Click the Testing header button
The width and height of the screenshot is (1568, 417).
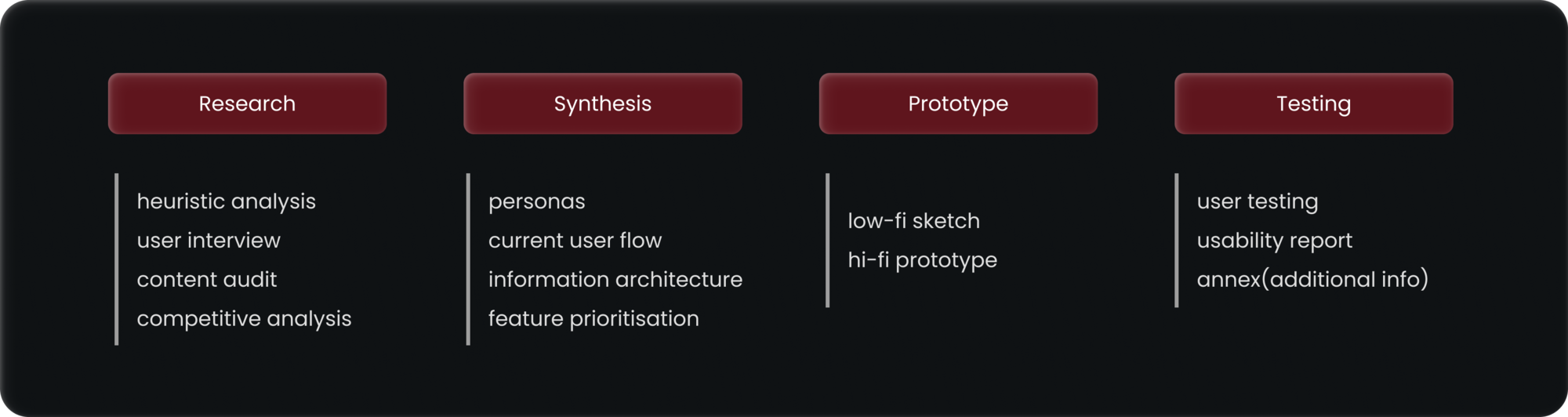click(x=1313, y=103)
